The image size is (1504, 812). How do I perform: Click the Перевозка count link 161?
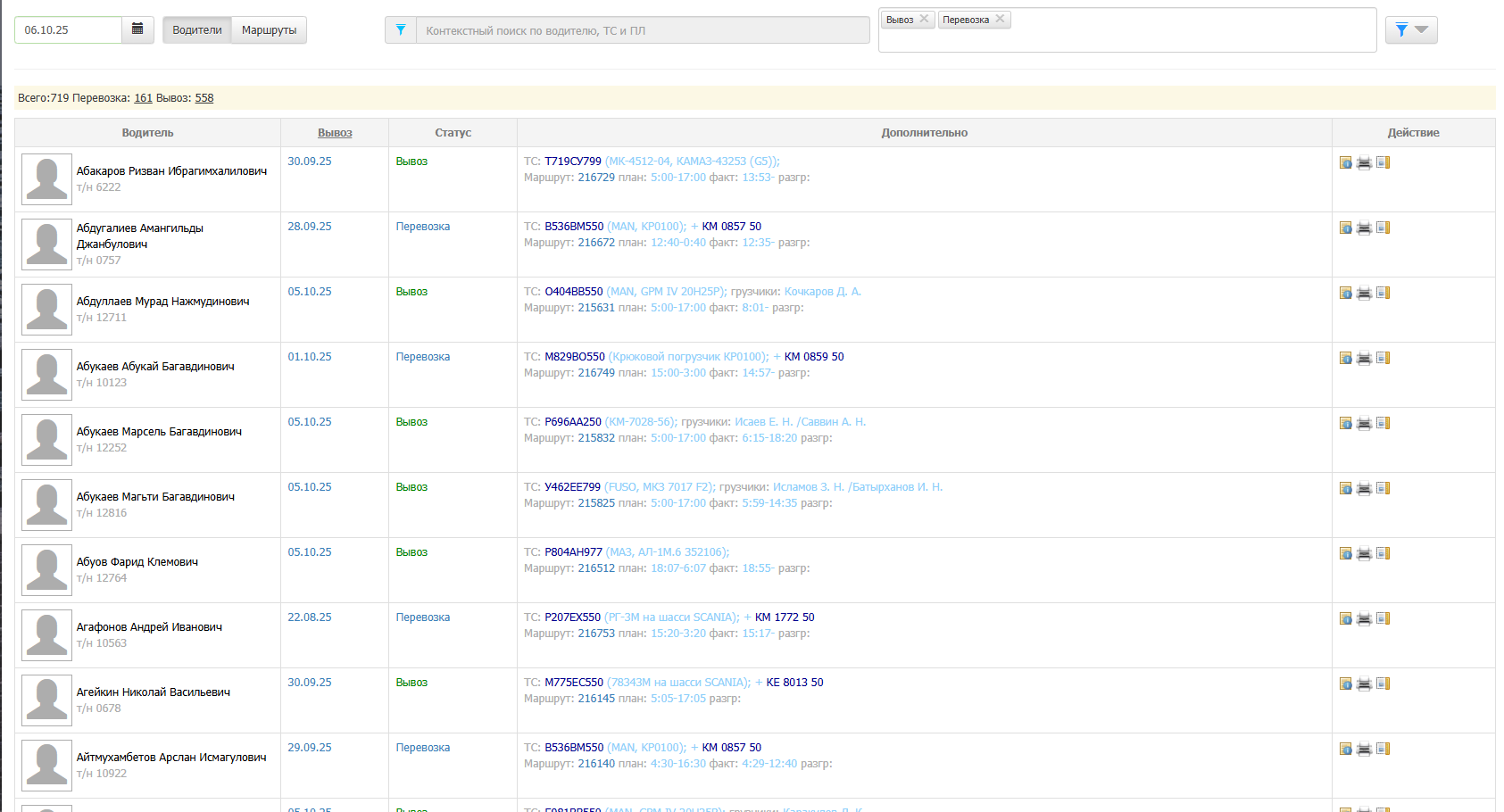pyautogui.click(x=143, y=98)
